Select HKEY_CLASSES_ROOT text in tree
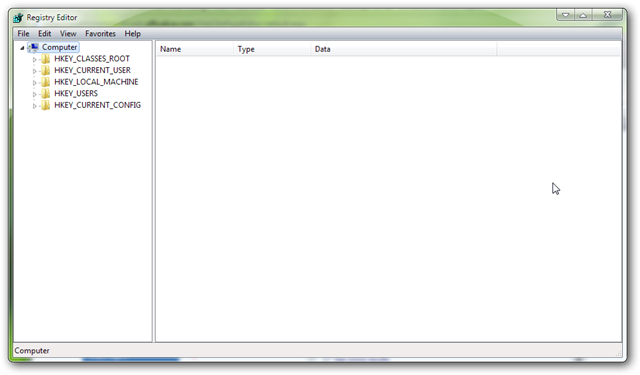The height and width of the screenshot is (375, 640). [x=92, y=59]
